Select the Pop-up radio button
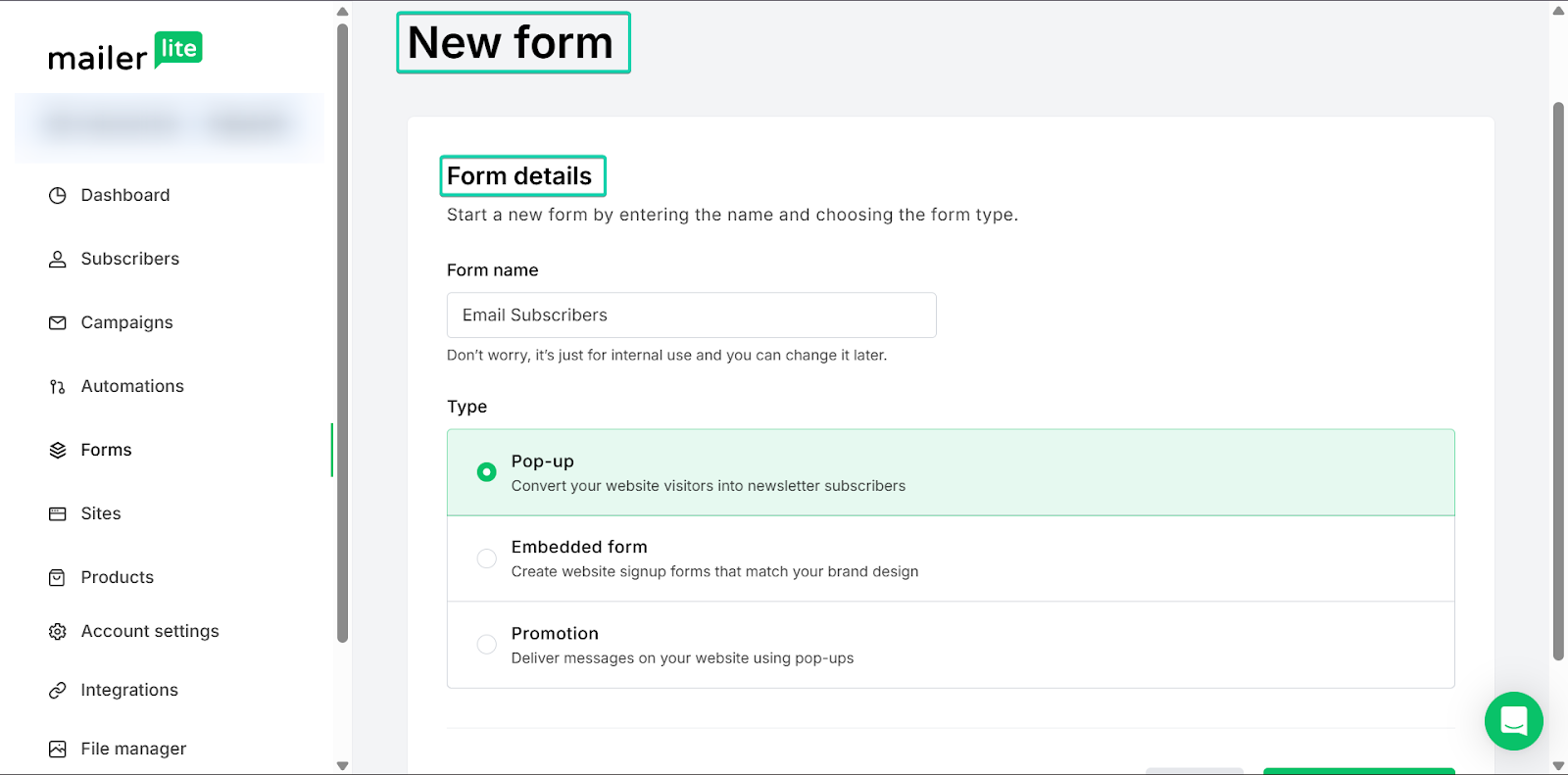 tap(486, 472)
